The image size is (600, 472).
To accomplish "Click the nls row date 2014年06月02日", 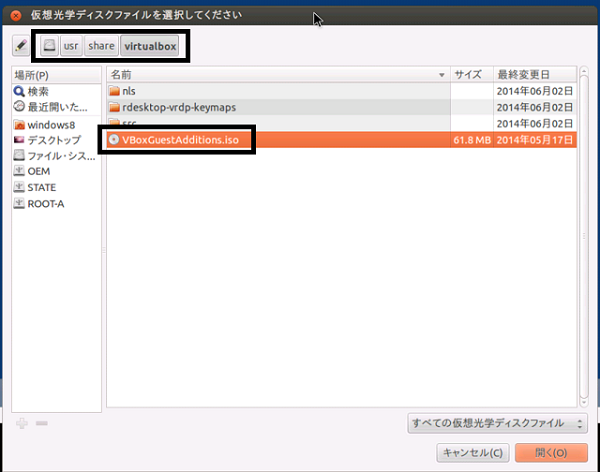I will 535,91.
